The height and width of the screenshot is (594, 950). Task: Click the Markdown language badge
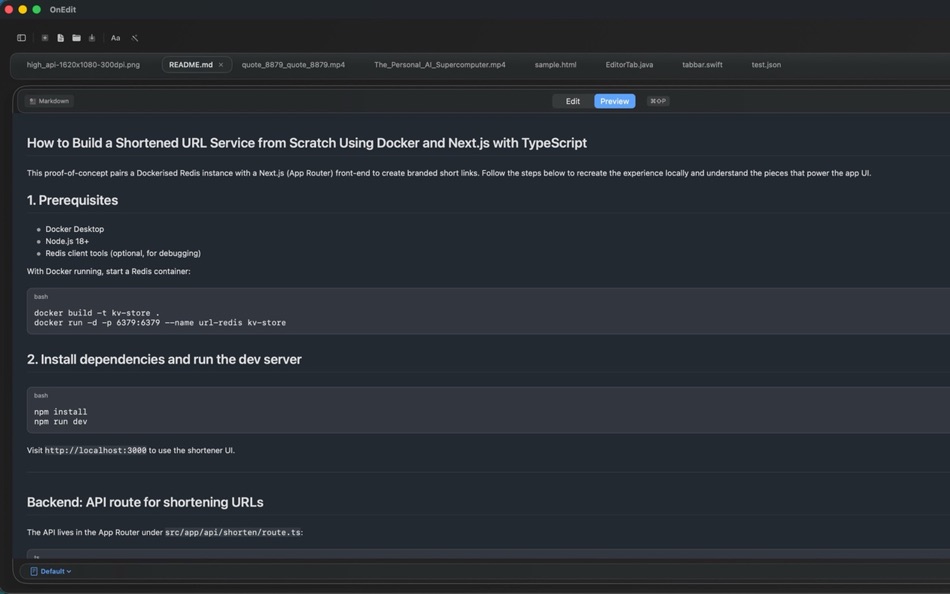click(49, 101)
